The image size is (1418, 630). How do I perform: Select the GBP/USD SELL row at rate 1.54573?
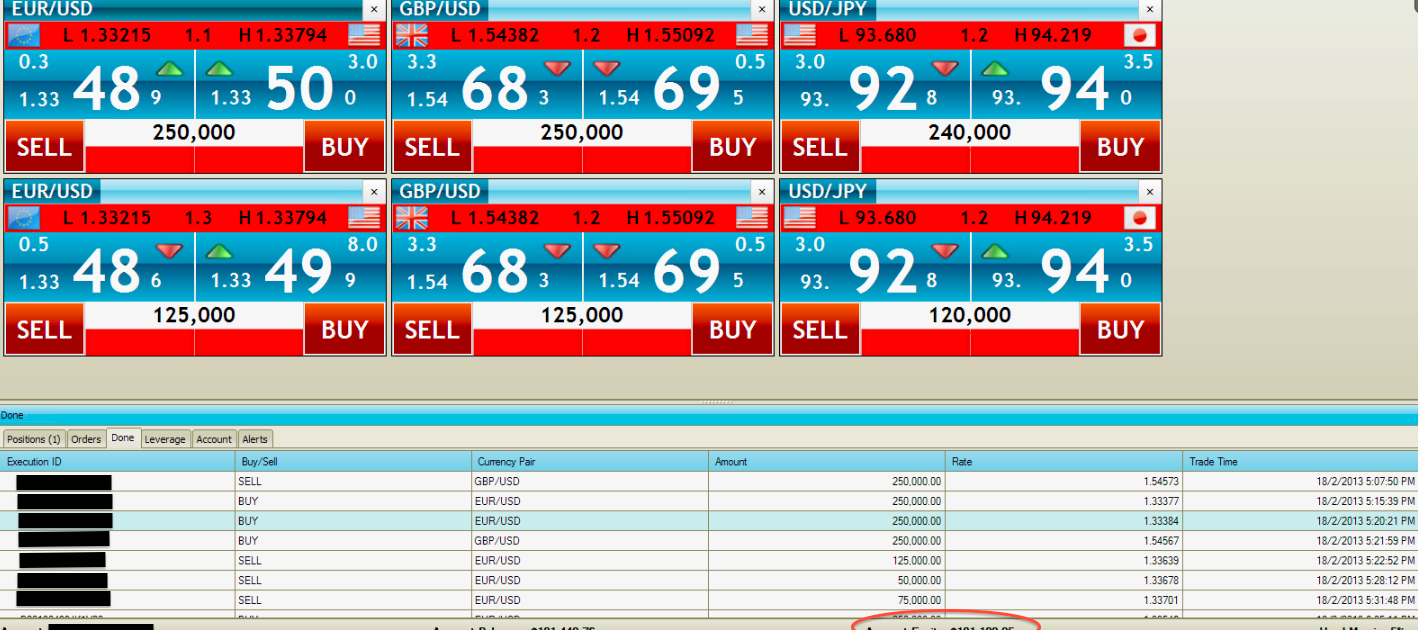[x=590, y=482]
